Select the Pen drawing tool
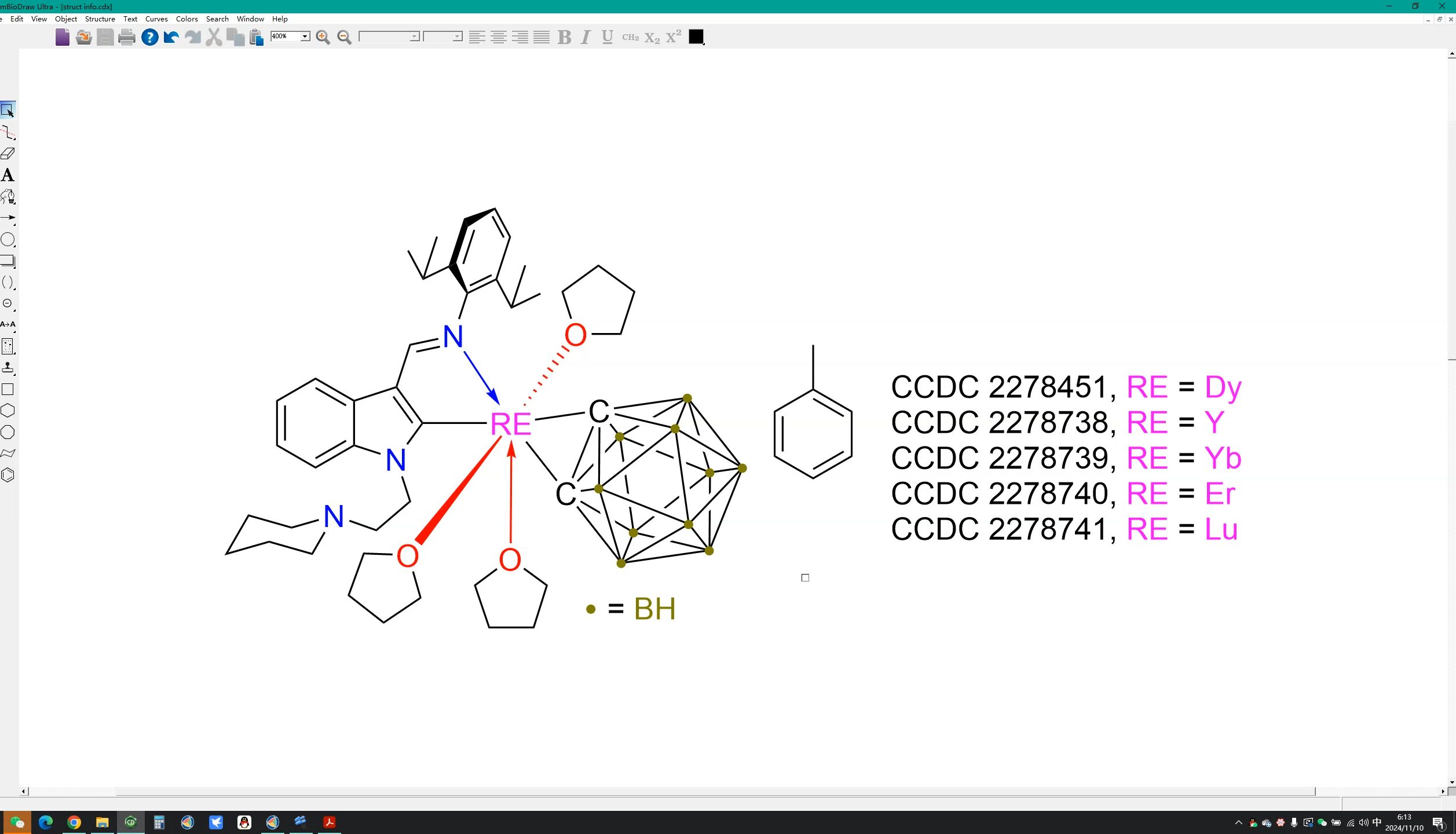 (x=8, y=196)
